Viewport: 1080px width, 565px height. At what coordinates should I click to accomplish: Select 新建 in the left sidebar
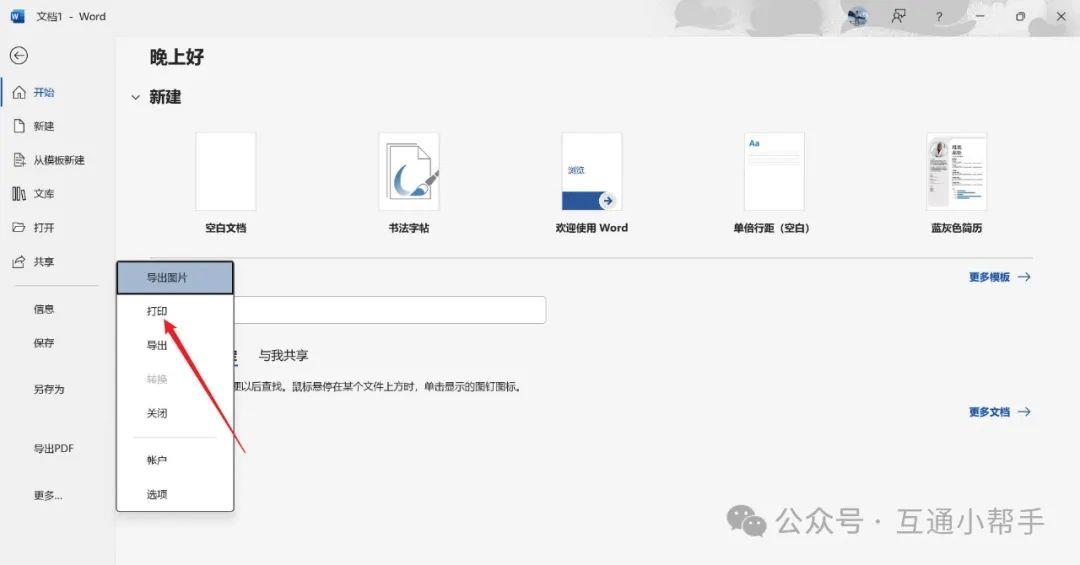(34, 126)
